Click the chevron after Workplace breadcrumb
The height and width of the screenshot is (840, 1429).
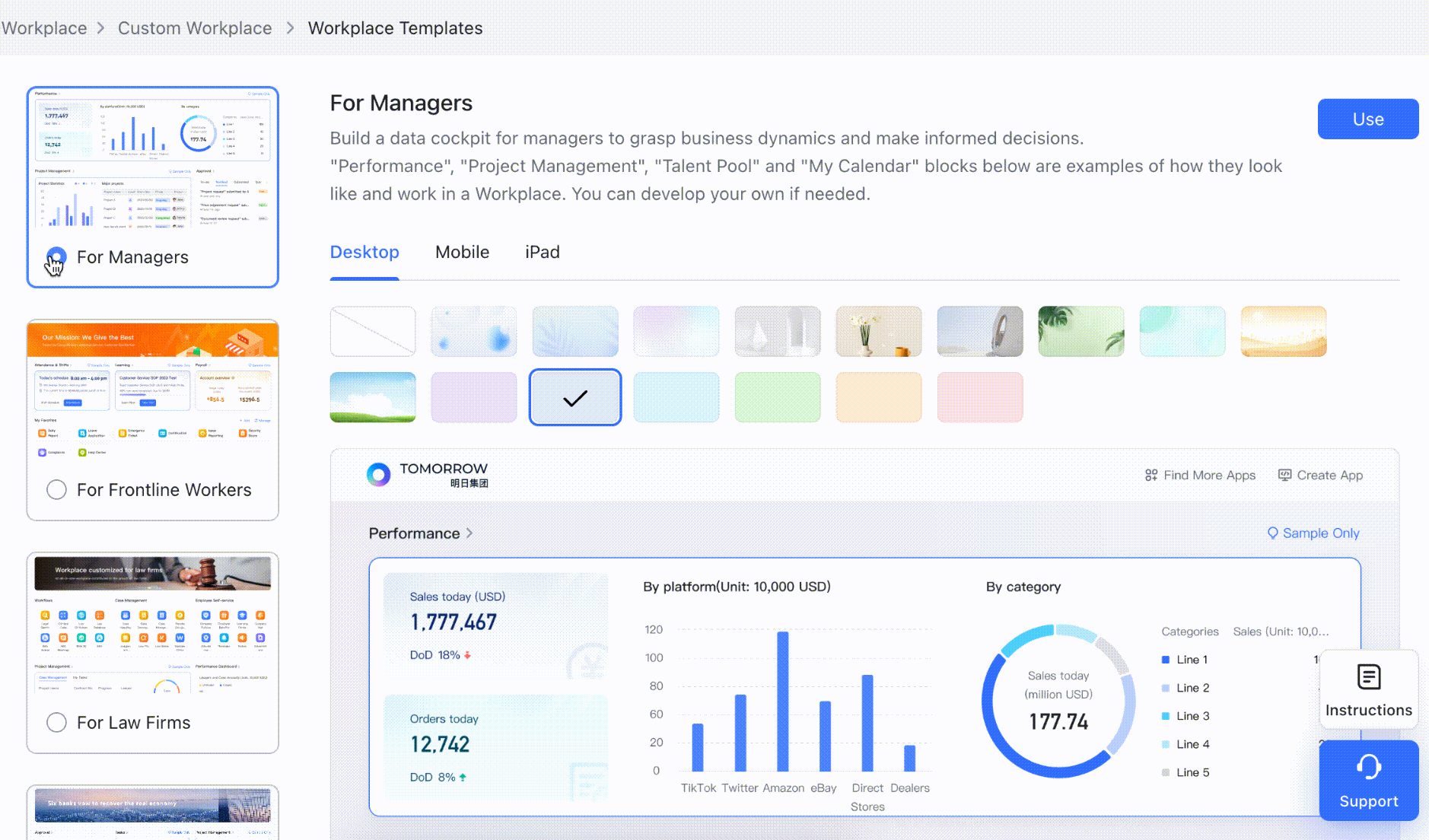(x=100, y=28)
